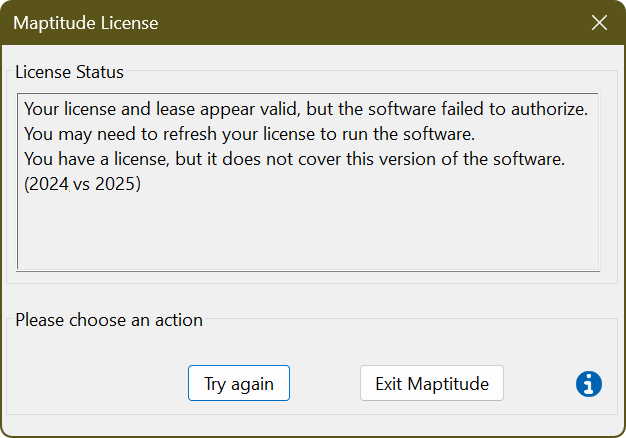Click the '(2024 vs 2025)' text

pyautogui.click(x=83, y=186)
